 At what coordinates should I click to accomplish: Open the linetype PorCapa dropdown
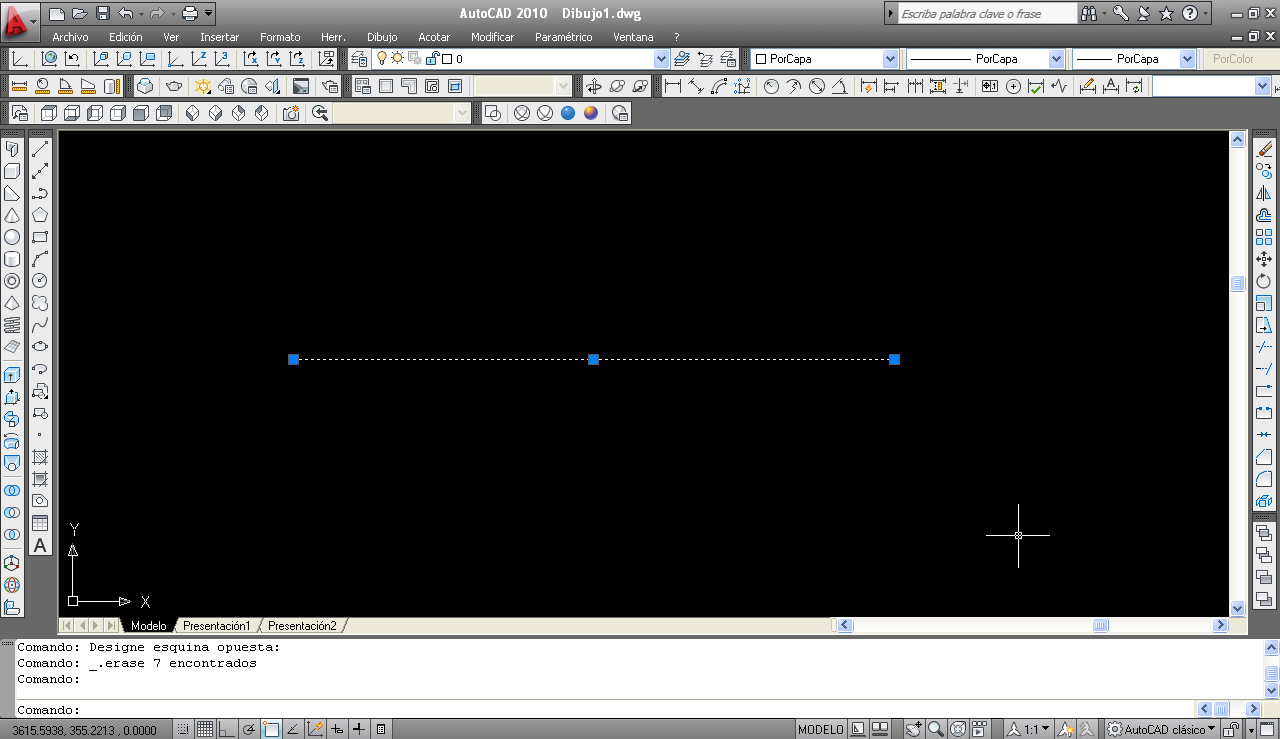click(x=1057, y=58)
